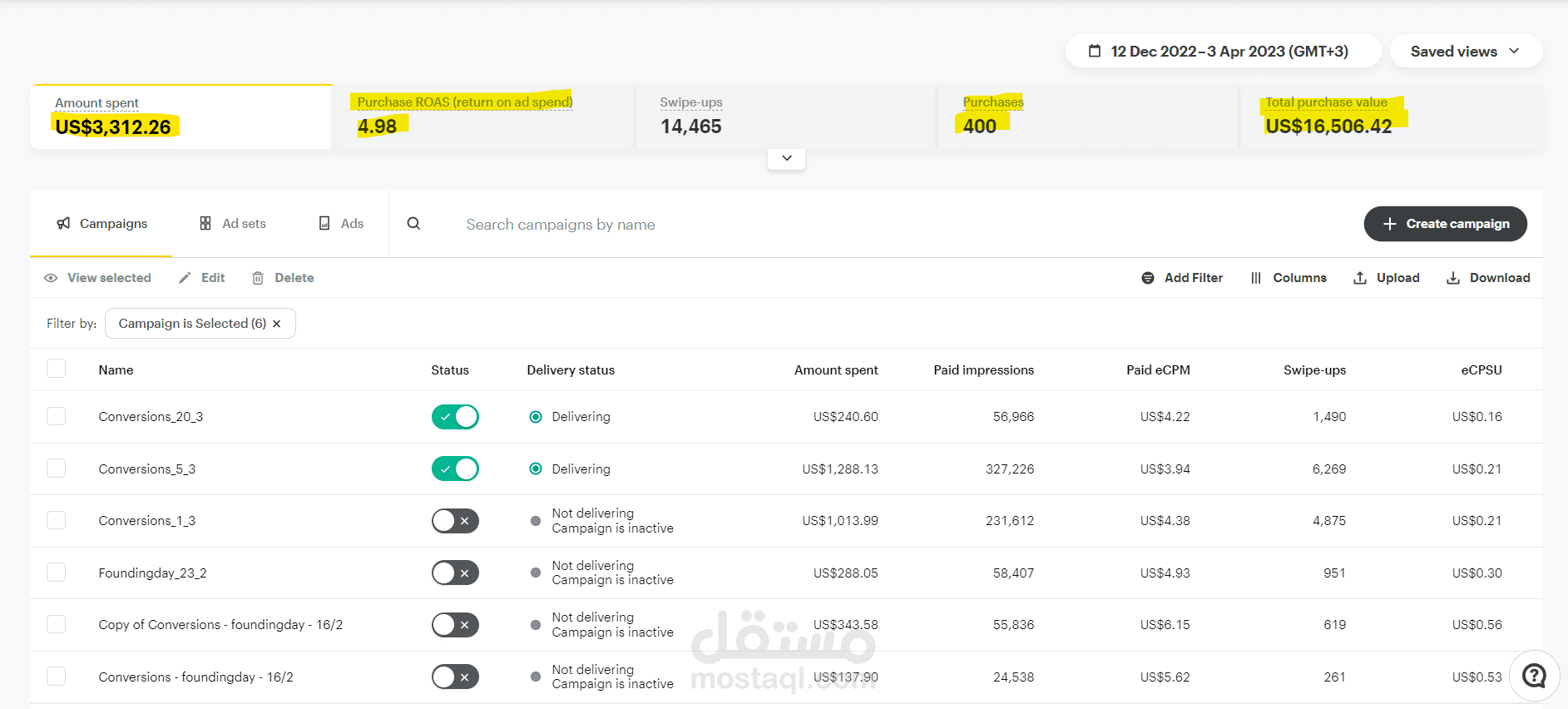Switch to the Ad sets tab

(233, 224)
